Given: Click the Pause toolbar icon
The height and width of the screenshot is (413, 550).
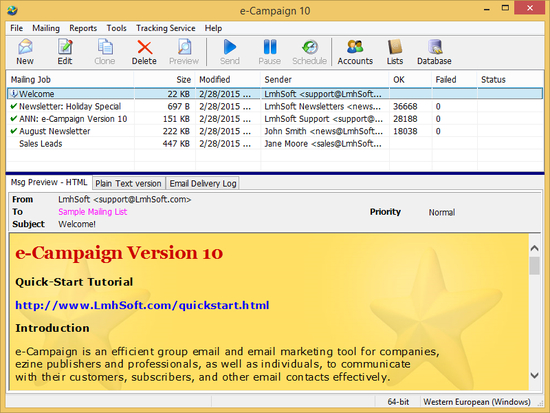Looking at the screenshot, I should point(269,52).
